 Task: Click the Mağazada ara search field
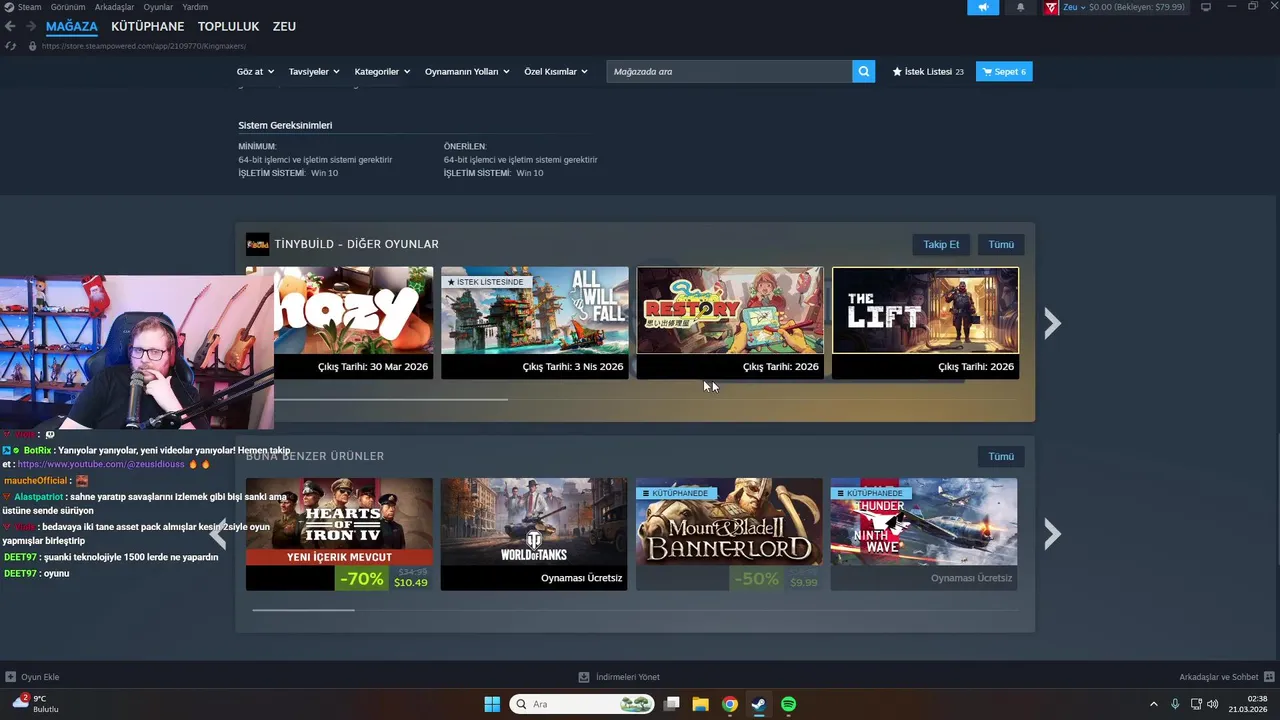coord(729,72)
